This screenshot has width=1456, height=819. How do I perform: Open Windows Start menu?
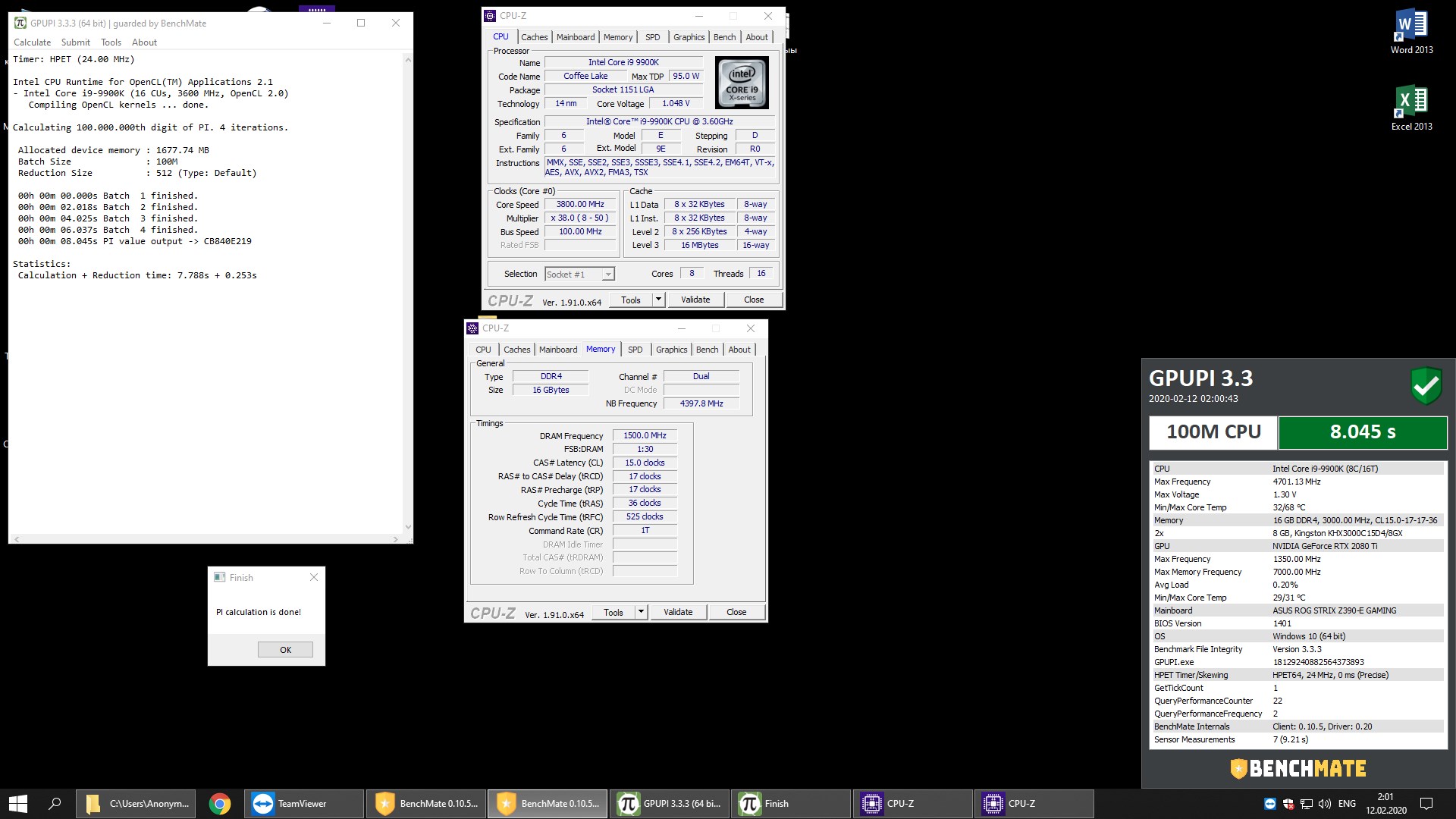coord(18,804)
